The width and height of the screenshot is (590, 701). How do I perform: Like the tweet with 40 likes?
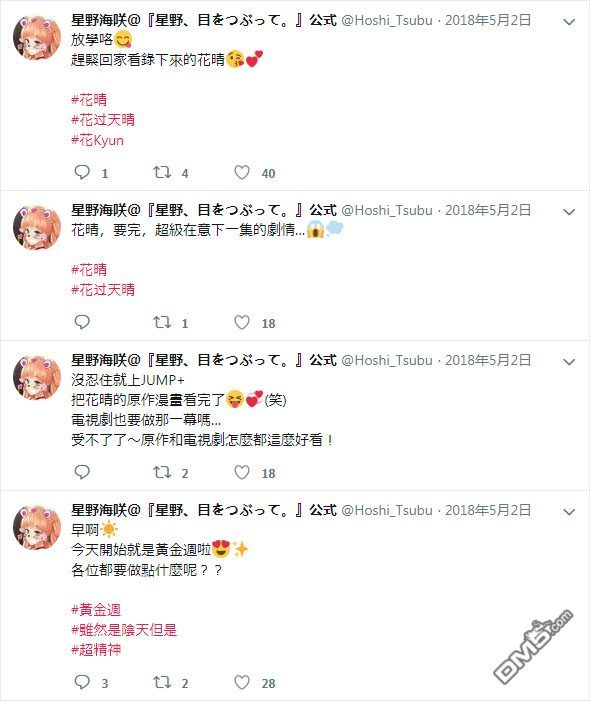(x=242, y=172)
